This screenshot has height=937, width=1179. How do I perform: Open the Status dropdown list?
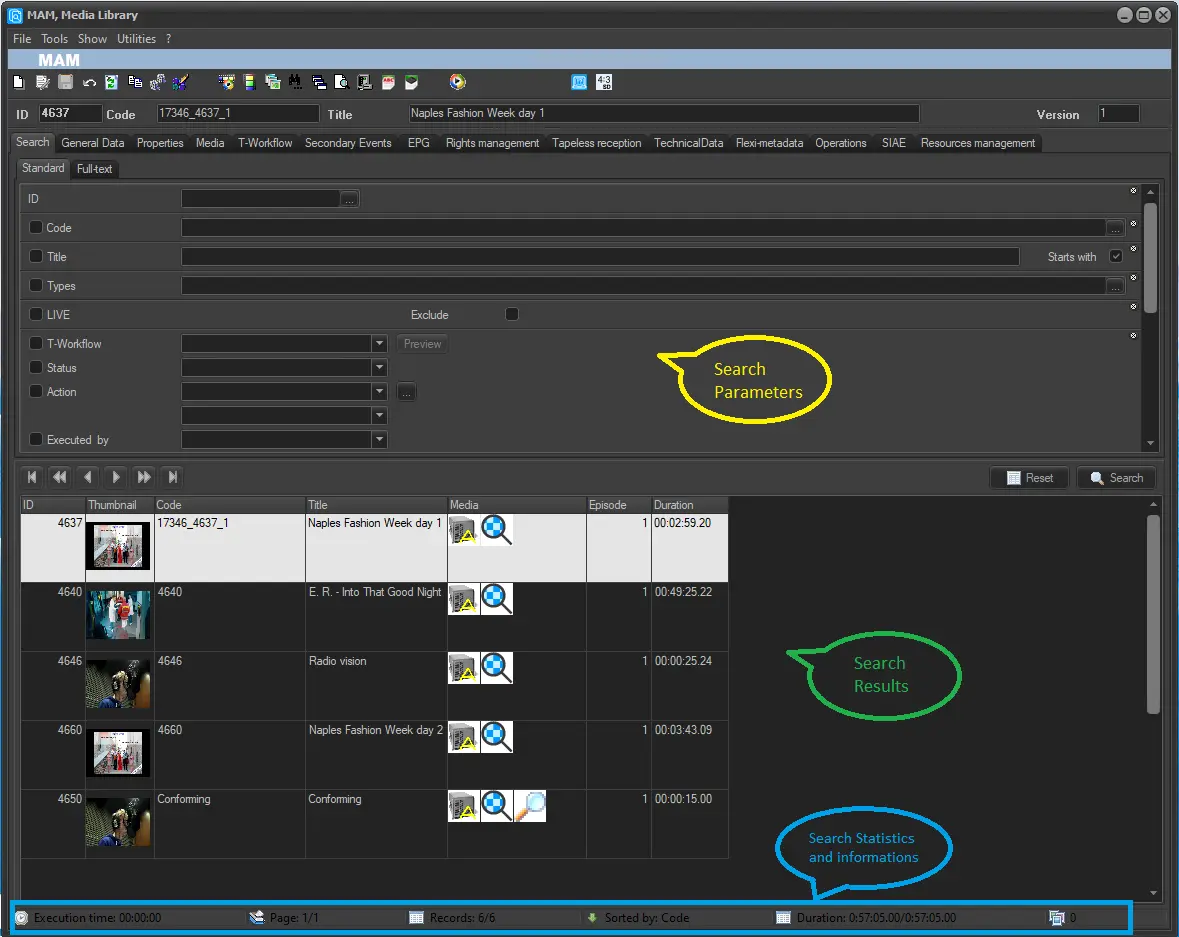tap(379, 368)
